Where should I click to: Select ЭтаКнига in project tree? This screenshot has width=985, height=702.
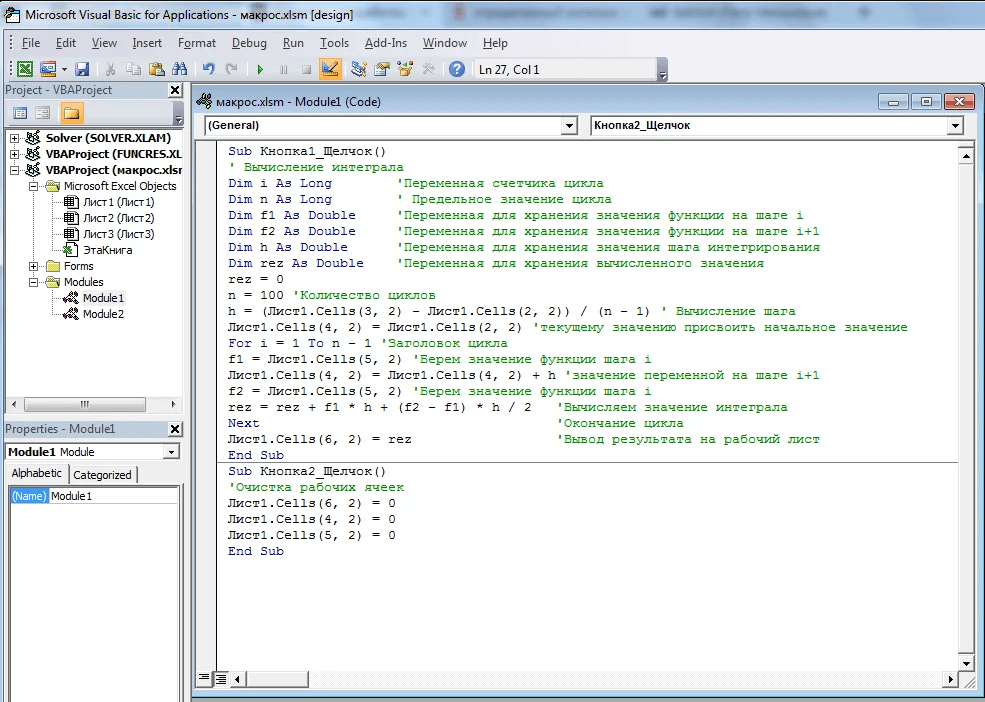(x=107, y=250)
